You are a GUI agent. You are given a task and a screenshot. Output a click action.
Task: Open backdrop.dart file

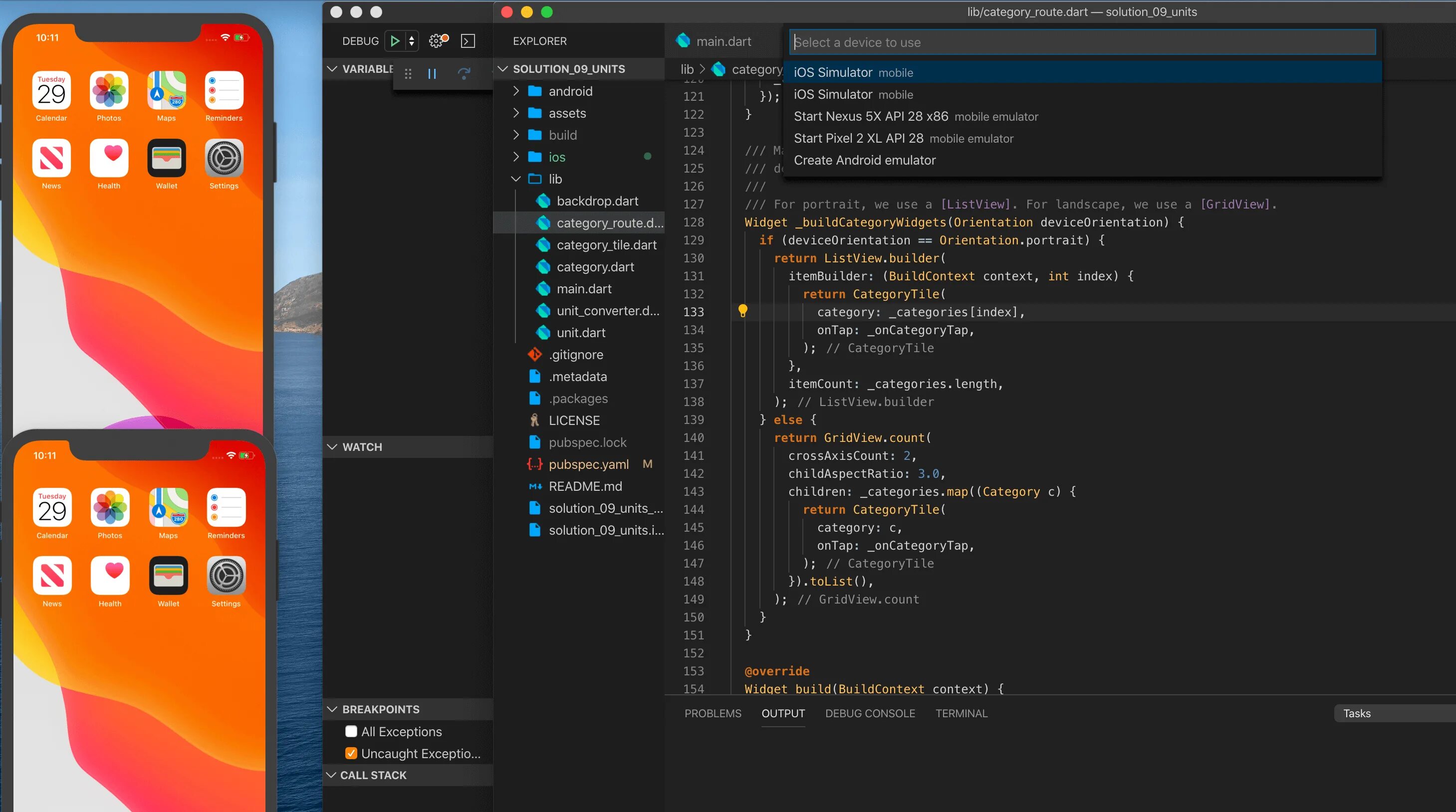point(579,201)
